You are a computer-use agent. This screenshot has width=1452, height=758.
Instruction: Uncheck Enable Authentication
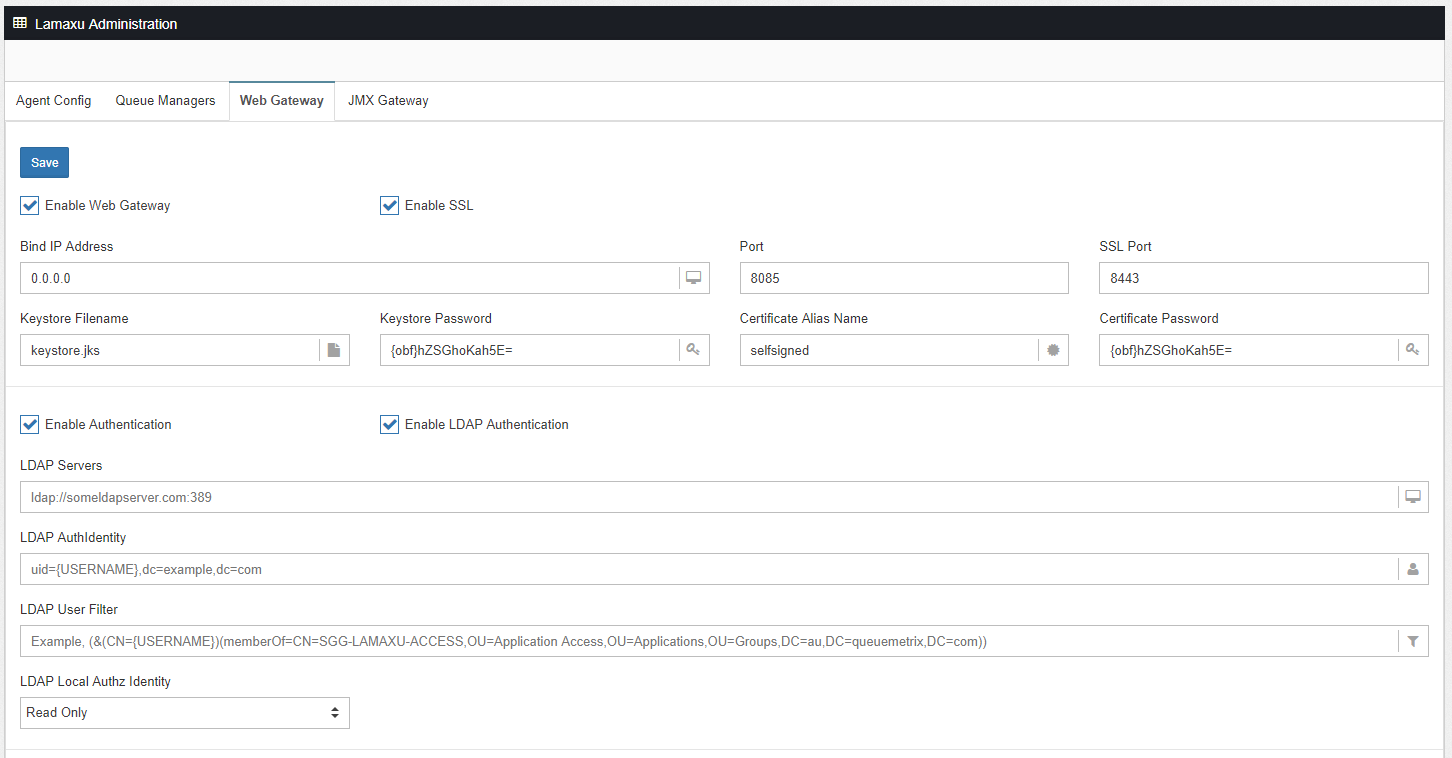tap(29, 425)
